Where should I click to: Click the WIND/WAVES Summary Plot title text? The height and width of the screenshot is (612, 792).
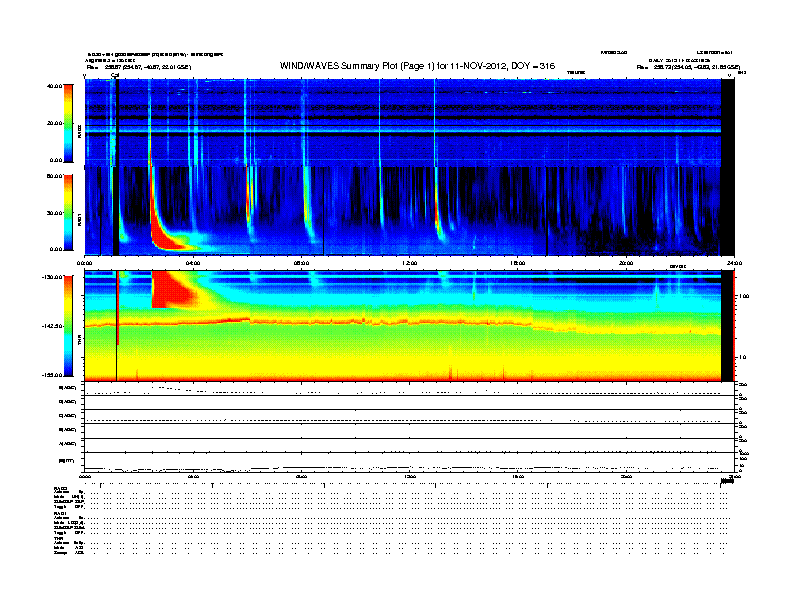click(417, 66)
